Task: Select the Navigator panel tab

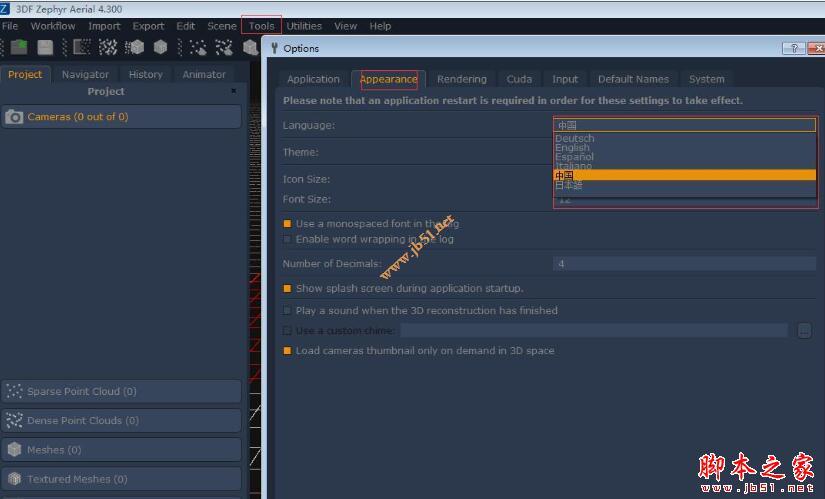Action: (x=85, y=74)
